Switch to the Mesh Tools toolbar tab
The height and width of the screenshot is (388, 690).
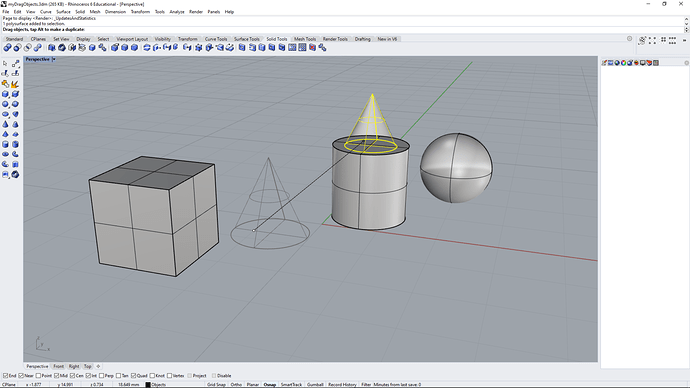pyautogui.click(x=305, y=39)
